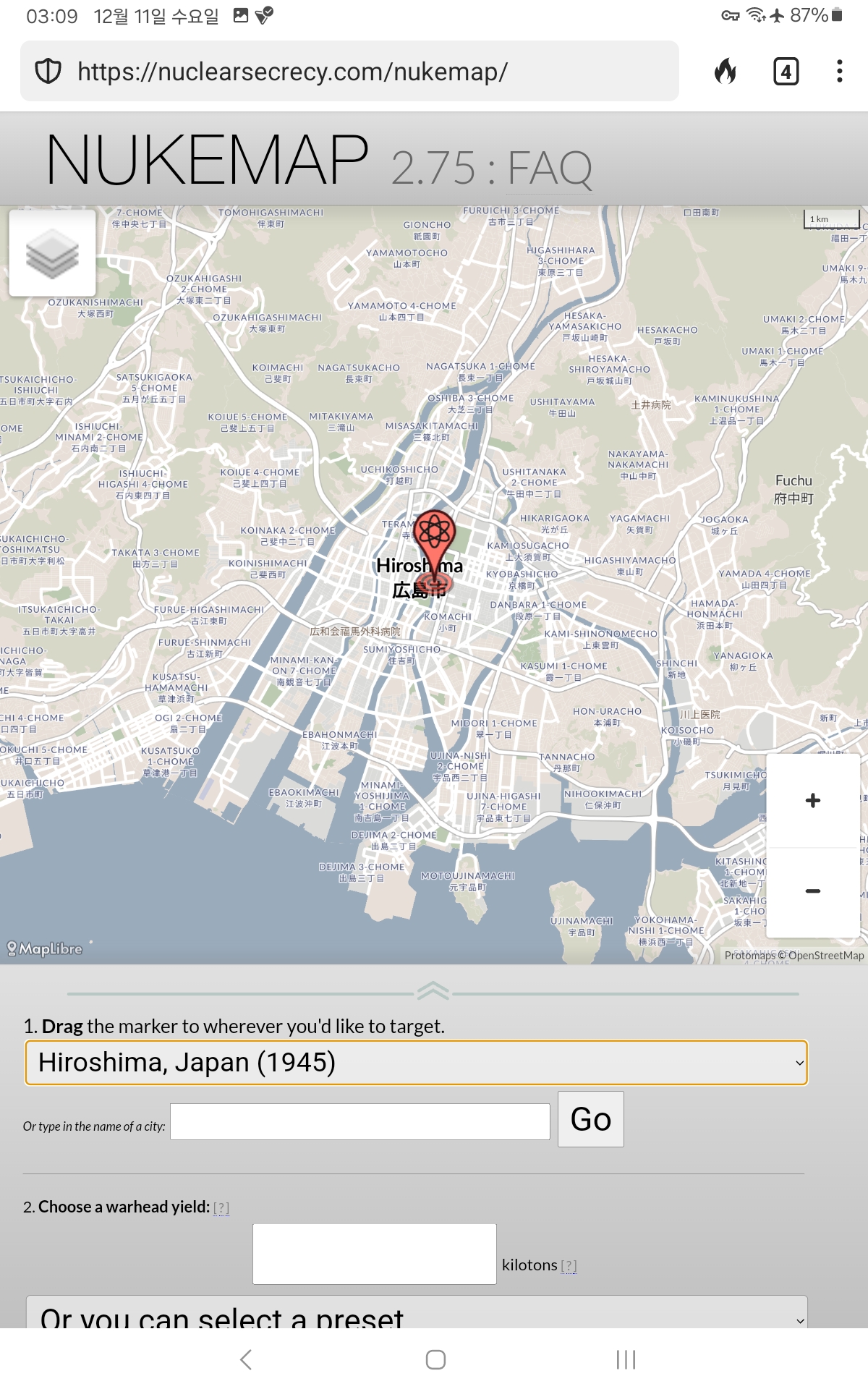Open the Hiroshima, Japan (1945) city dropdown

pyautogui.click(x=416, y=1063)
